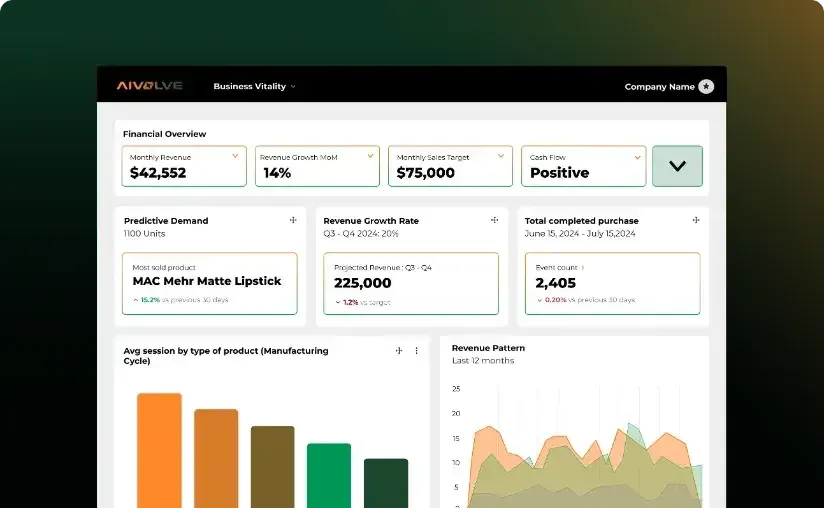
Task: Click the bright green bar in chart
Action: (x=329, y=475)
